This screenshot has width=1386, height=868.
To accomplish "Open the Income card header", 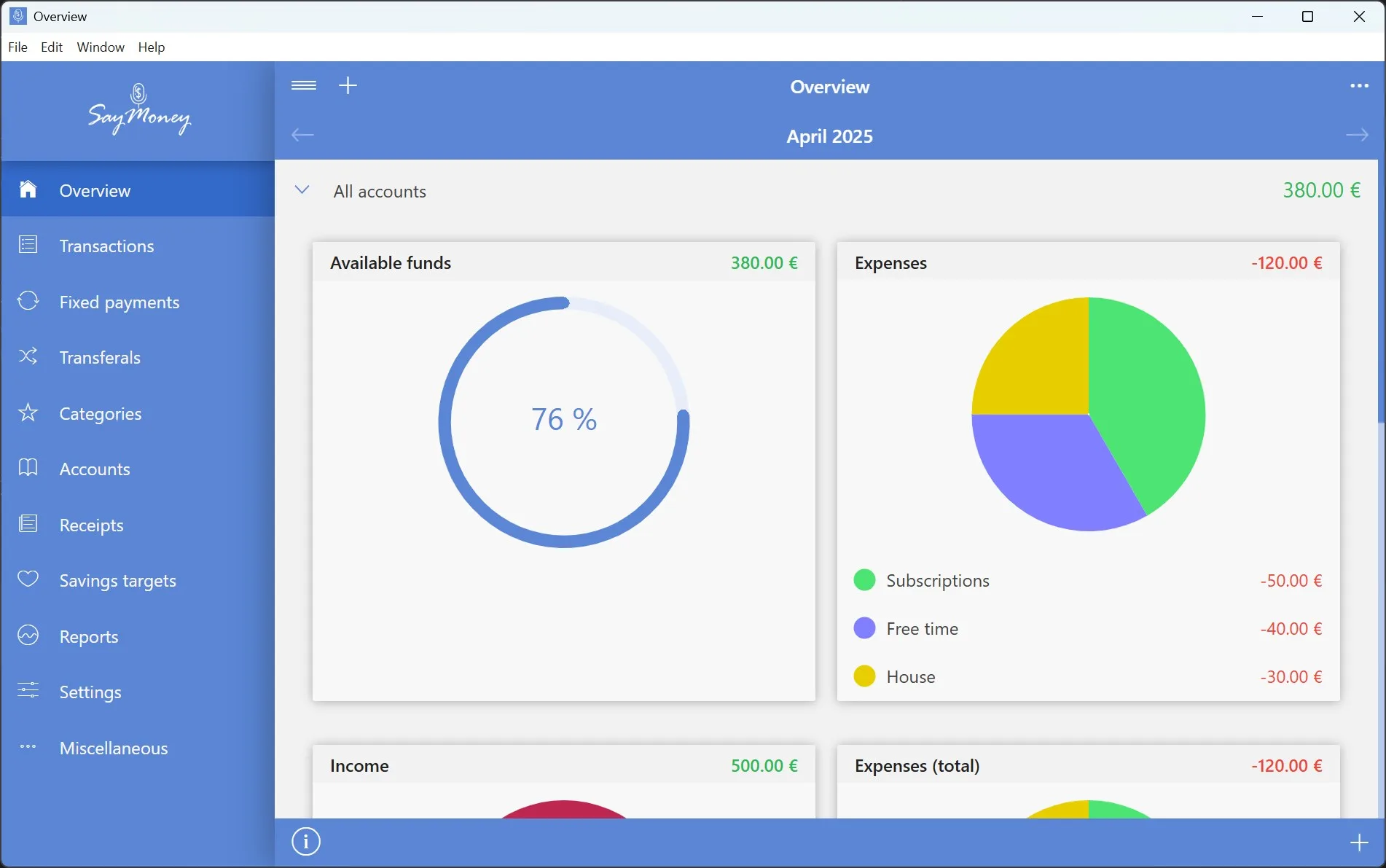I will point(564,765).
